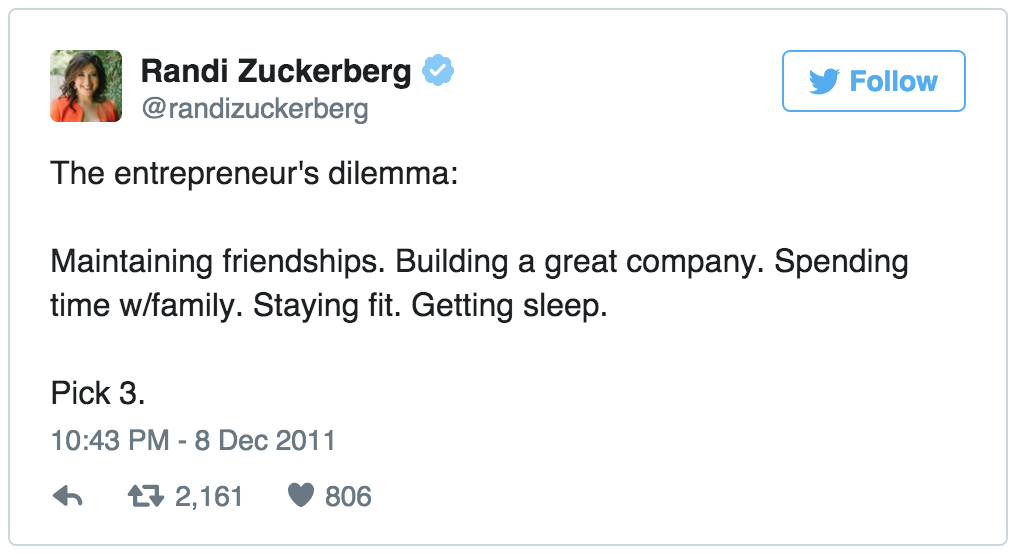Click the "Pick 3." text
This screenshot has height=554, width=1016.
[x=98, y=393]
